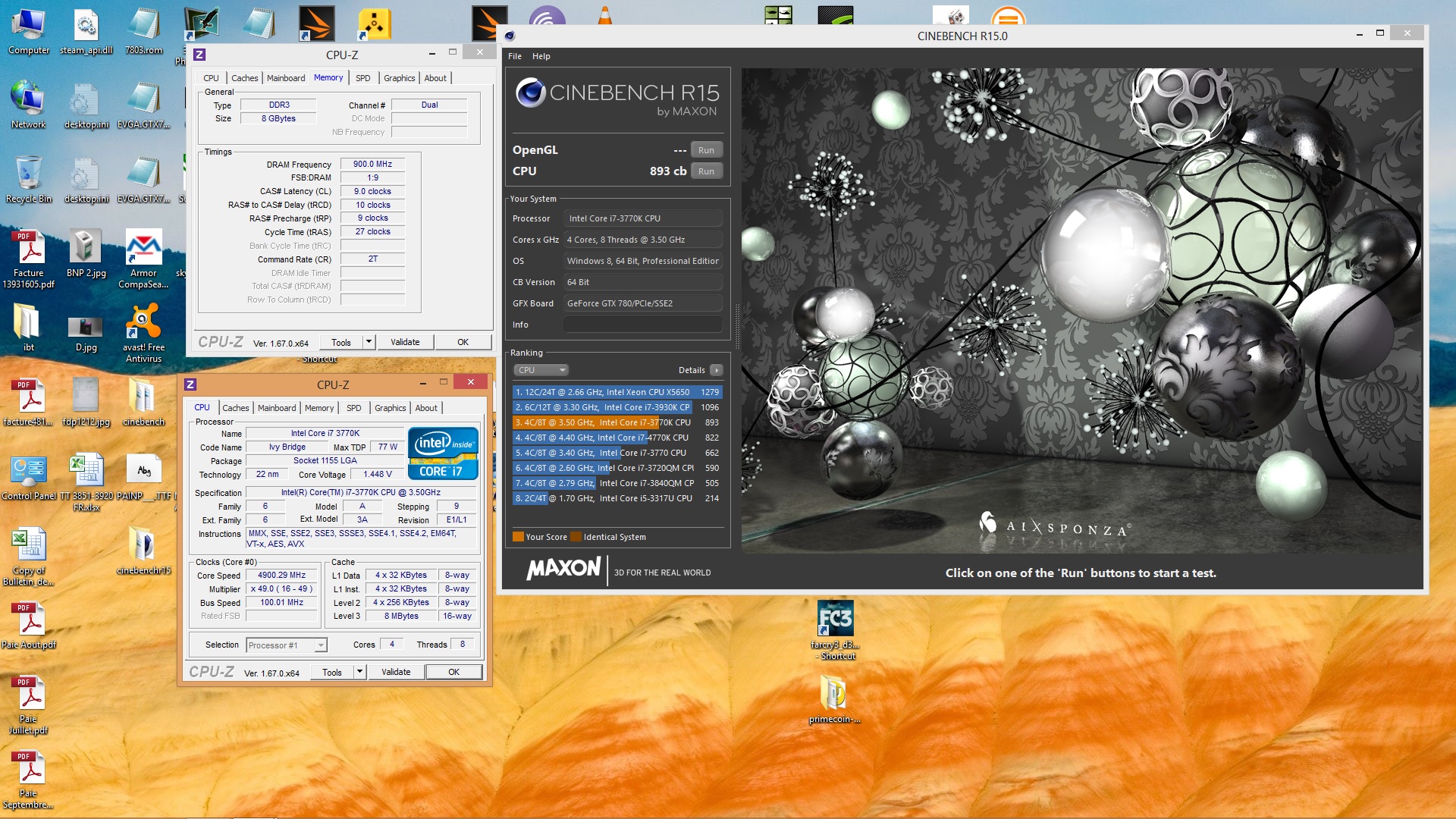Open the Cinebench File menu

tap(515, 56)
